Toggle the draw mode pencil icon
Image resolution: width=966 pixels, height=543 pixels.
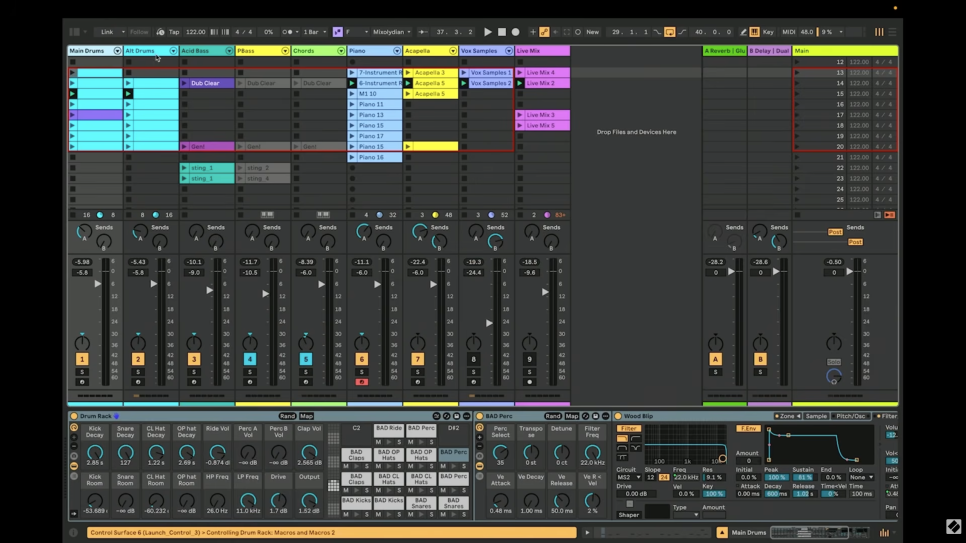tap(744, 32)
